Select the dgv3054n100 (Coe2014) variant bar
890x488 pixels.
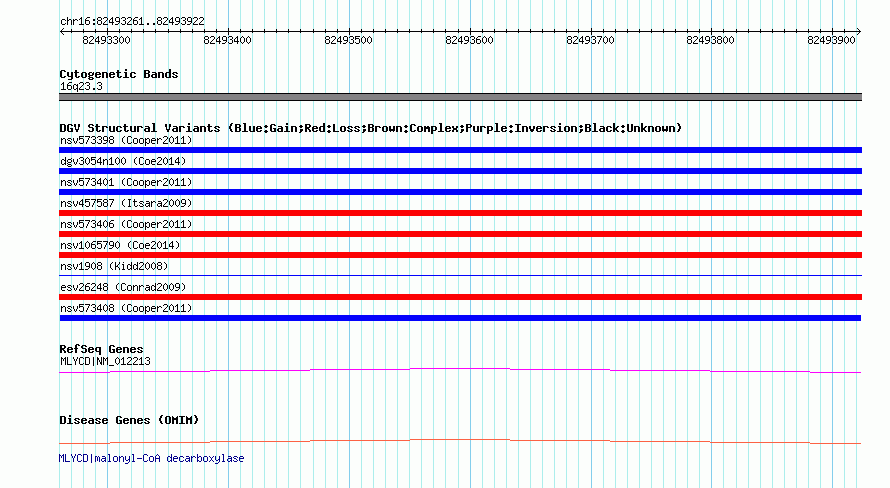[460, 171]
